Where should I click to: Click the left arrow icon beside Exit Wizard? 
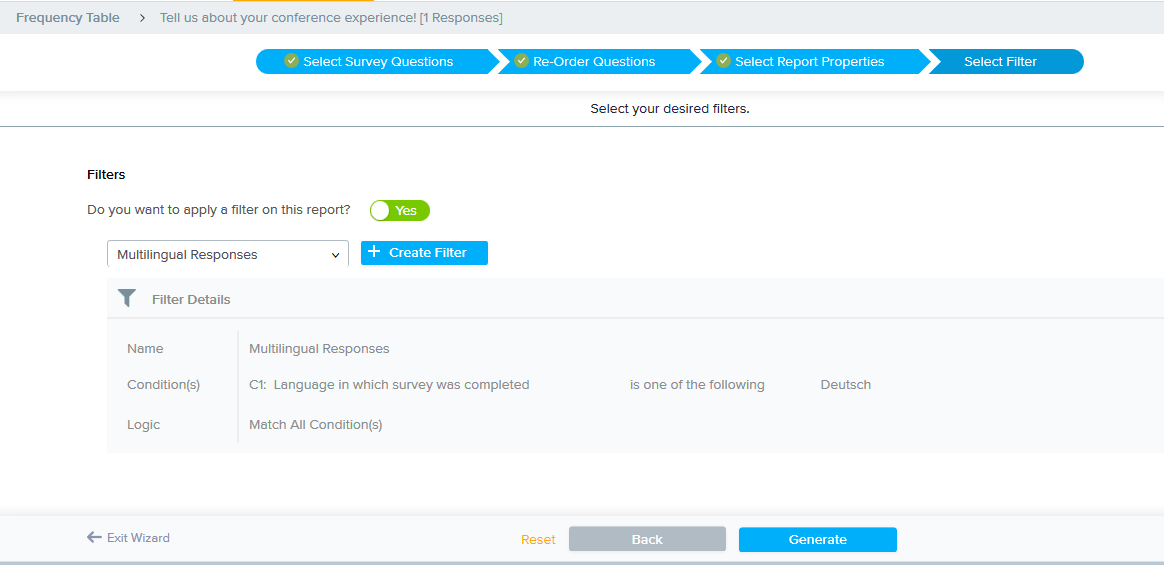[x=94, y=537]
